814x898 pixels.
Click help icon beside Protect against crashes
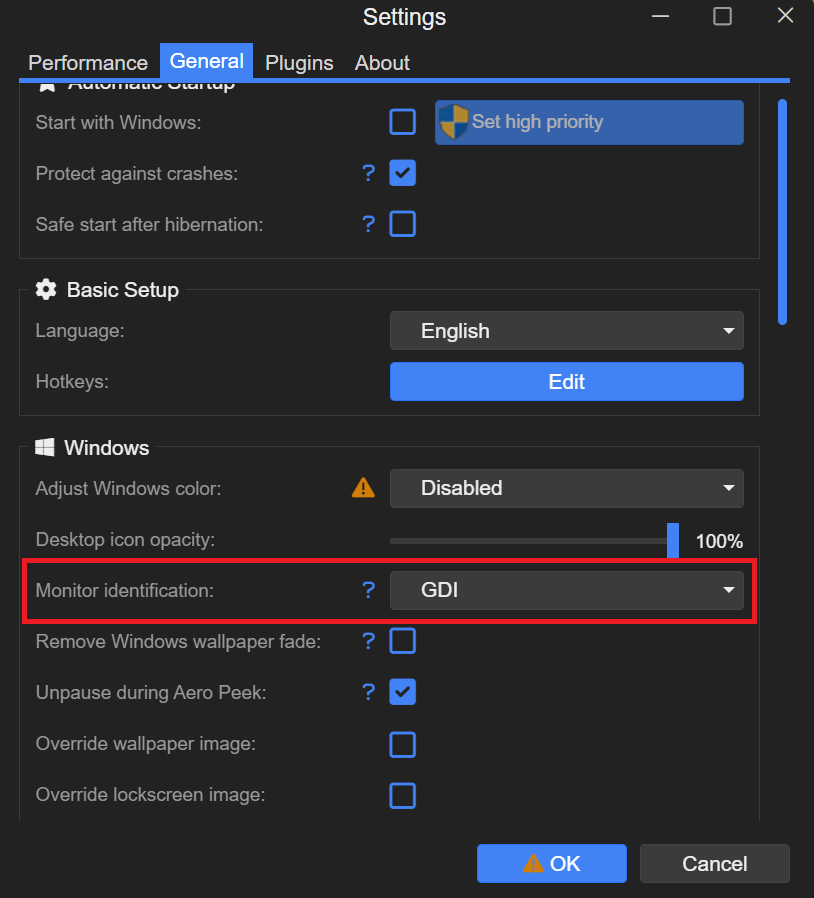368,173
